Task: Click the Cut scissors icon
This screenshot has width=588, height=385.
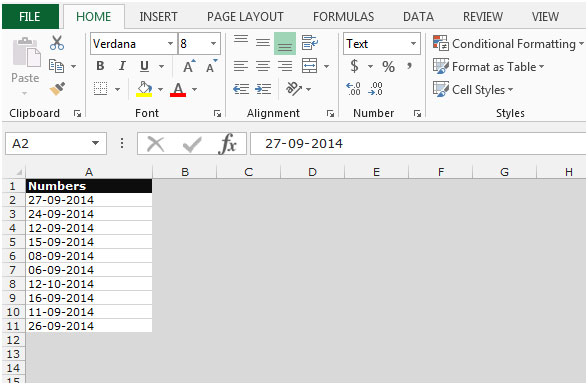Action: tap(57, 43)
